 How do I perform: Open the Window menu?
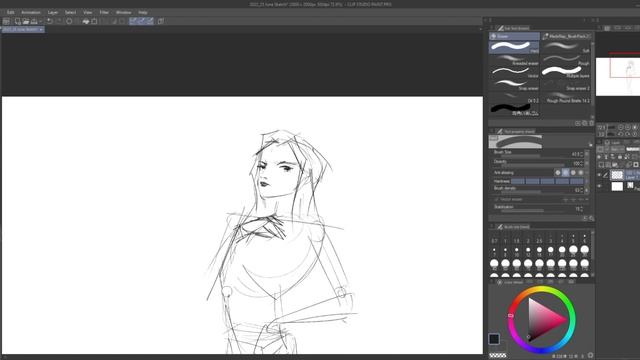(x=123, y=13)
